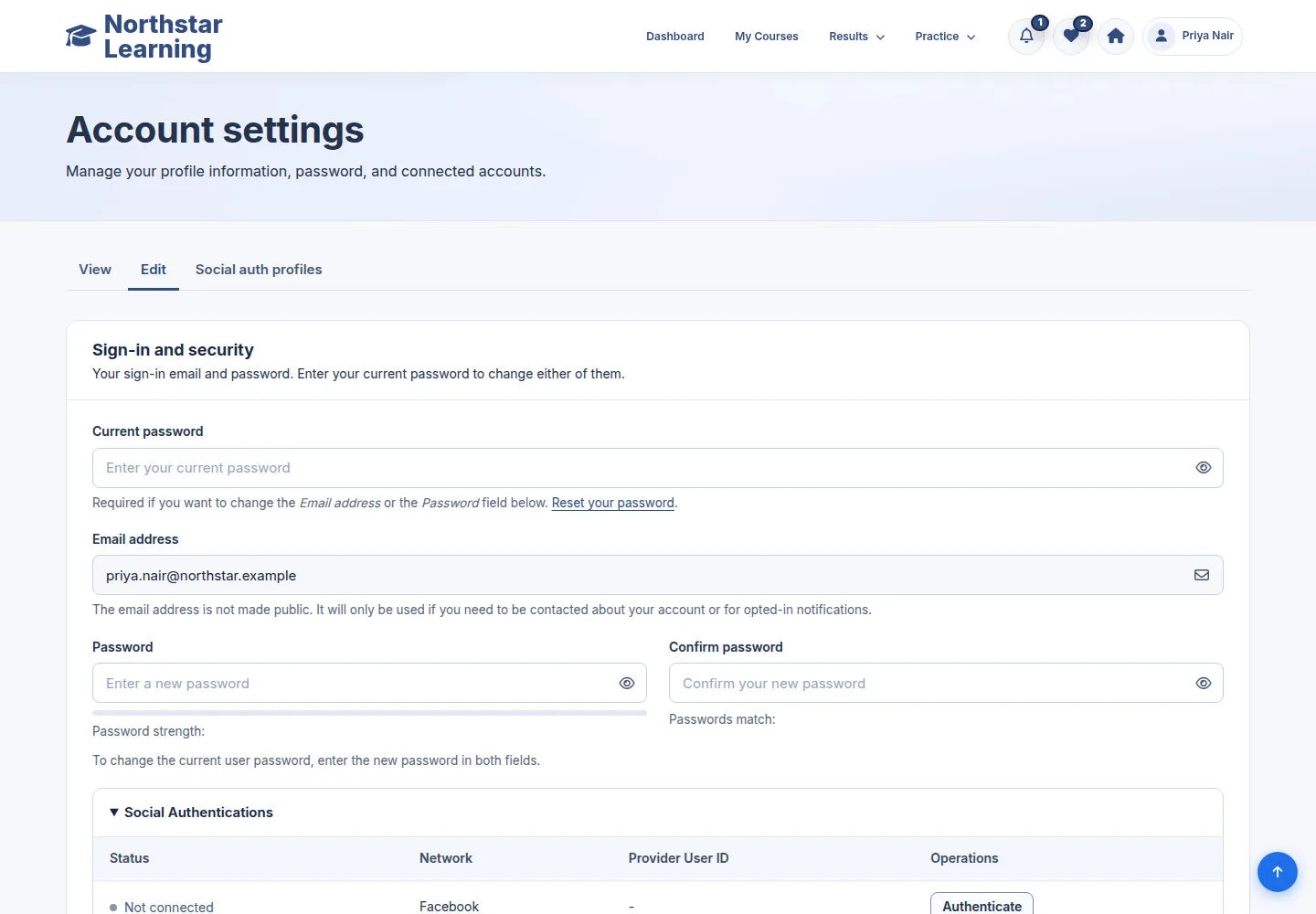Click the 'Not connected' status text
The width and height of the screenshot is (1316, 914).
[169, 907]
